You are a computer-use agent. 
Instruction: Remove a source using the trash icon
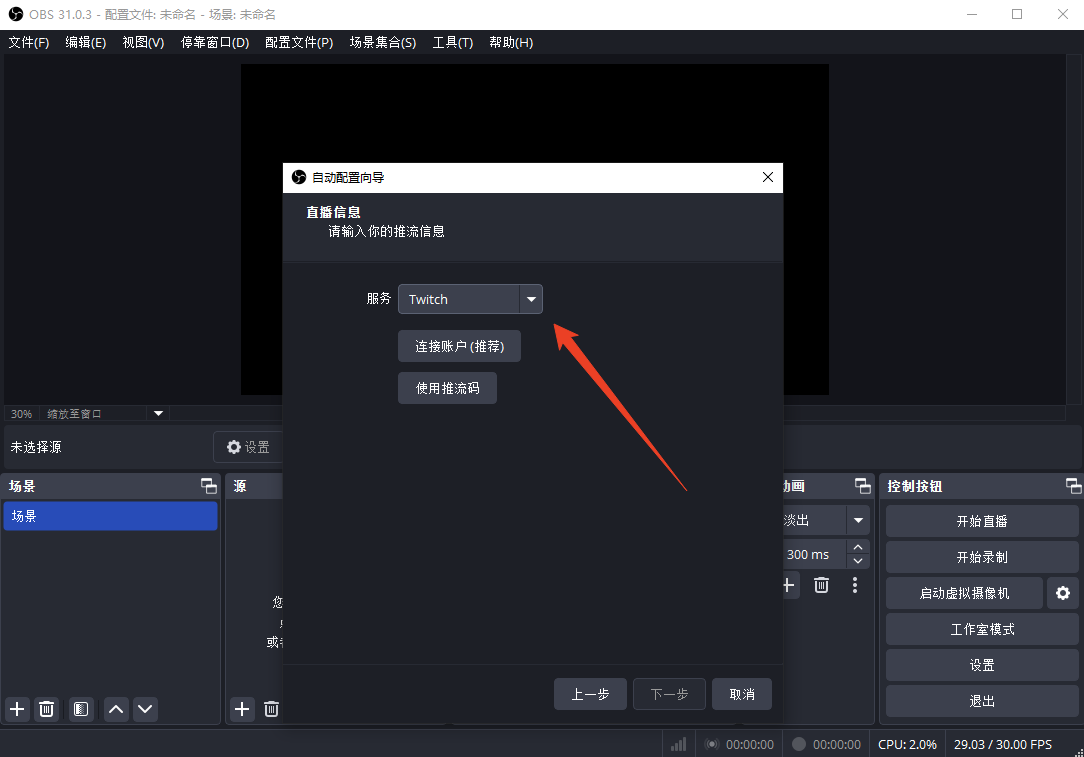[271, 709]
